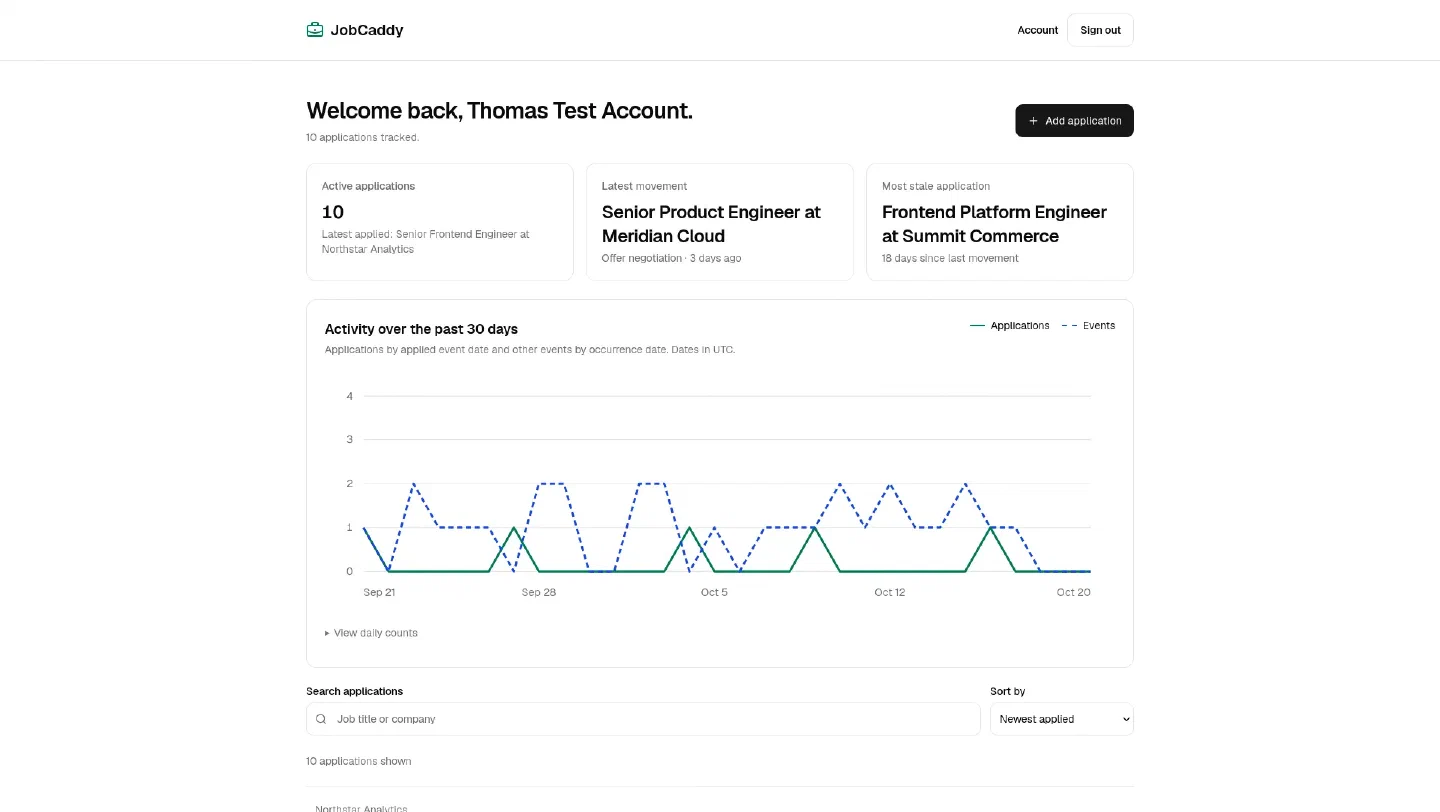Click the Events legend entry

[1088, 325]
